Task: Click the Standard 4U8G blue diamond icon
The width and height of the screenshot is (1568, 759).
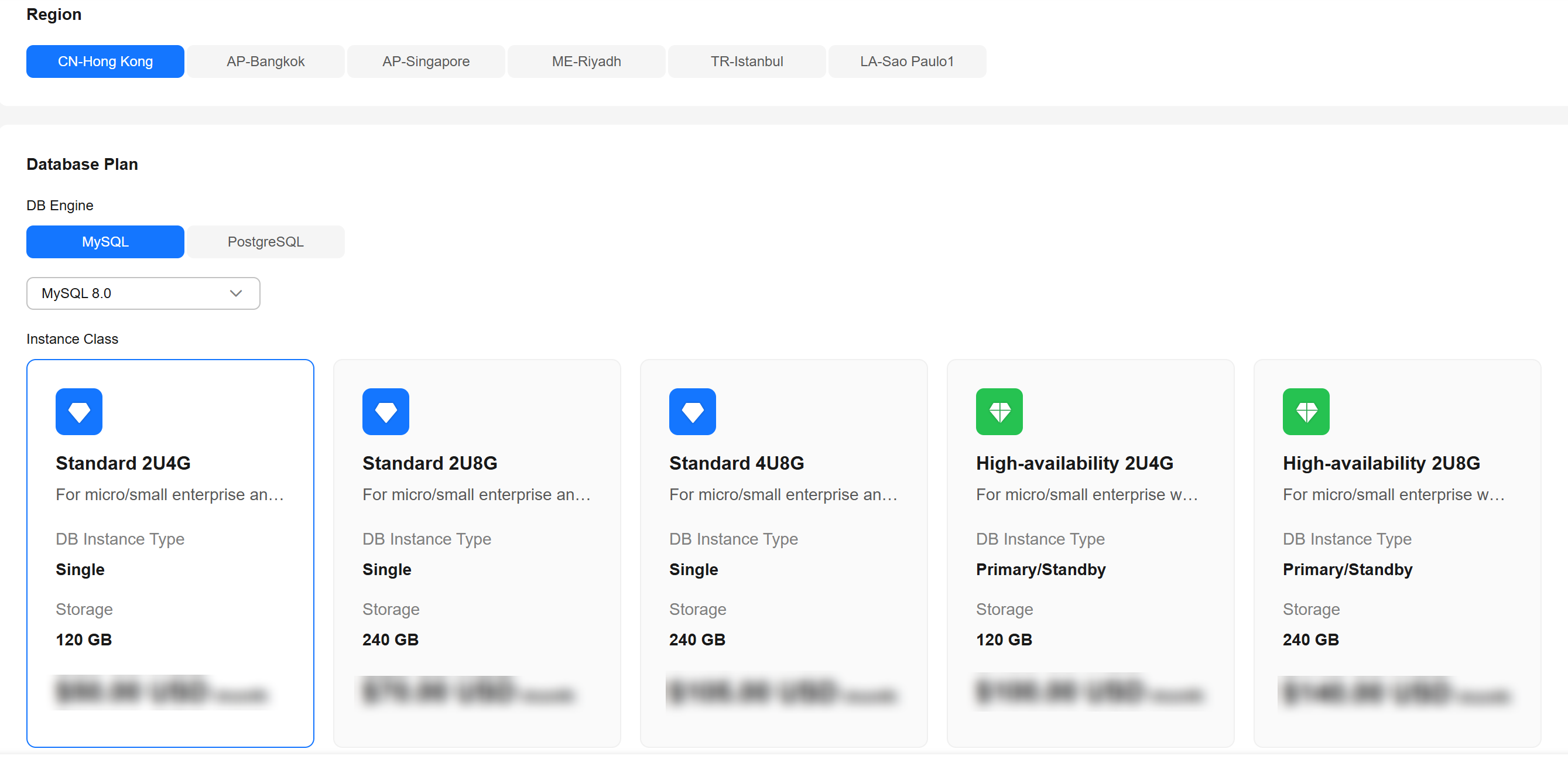Action: click(x=693, y=412)
